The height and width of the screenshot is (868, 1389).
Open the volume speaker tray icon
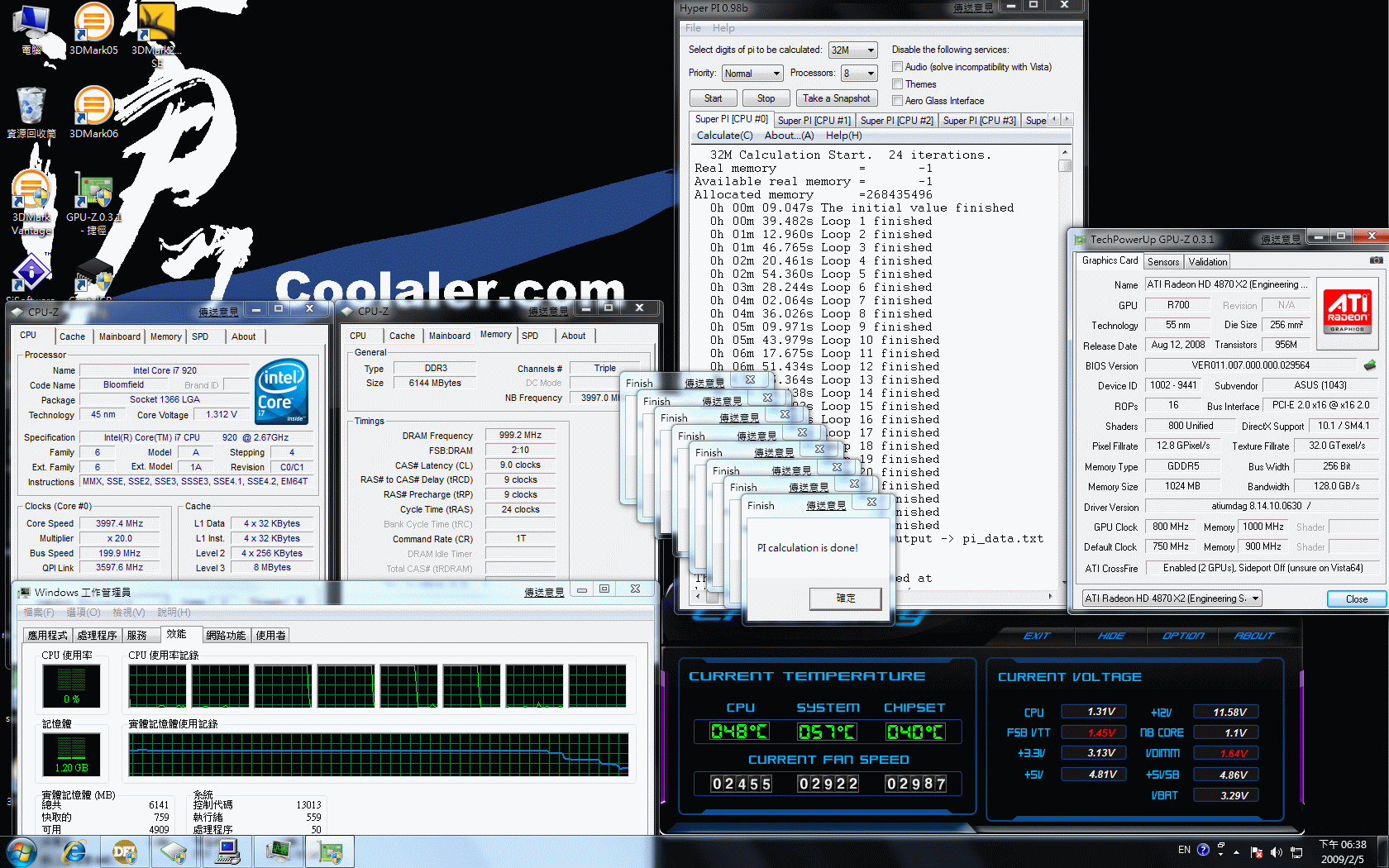pos(1276,851)
